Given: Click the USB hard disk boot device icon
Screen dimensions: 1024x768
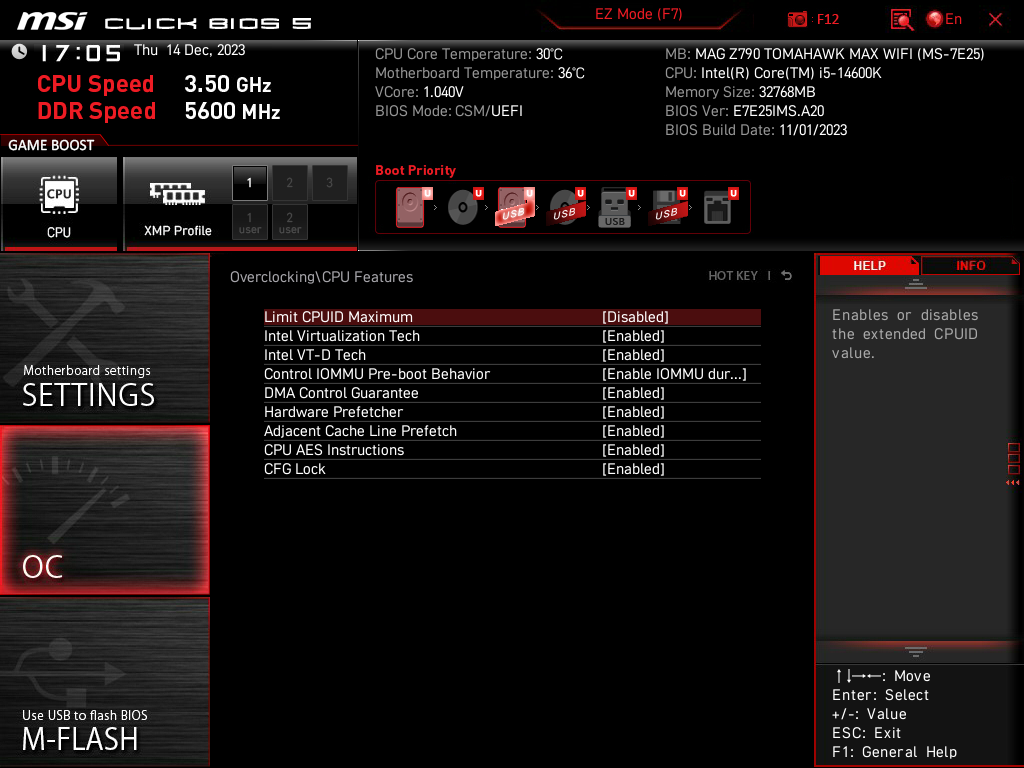Looking at the screenshot, I should 515,207.
